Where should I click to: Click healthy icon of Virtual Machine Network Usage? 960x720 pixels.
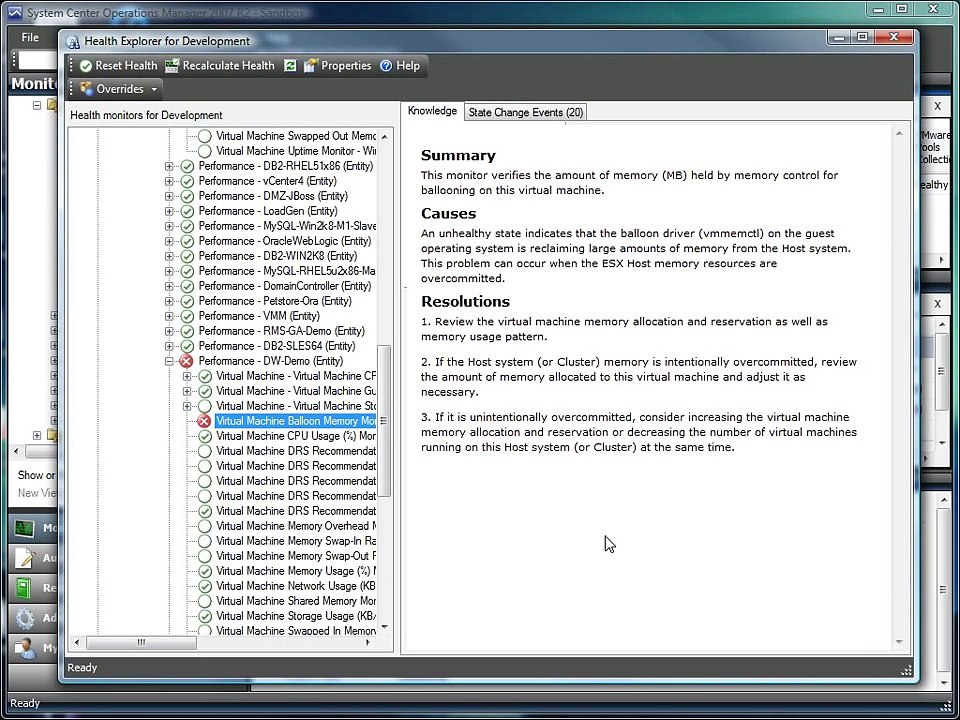tap(204, 586)
